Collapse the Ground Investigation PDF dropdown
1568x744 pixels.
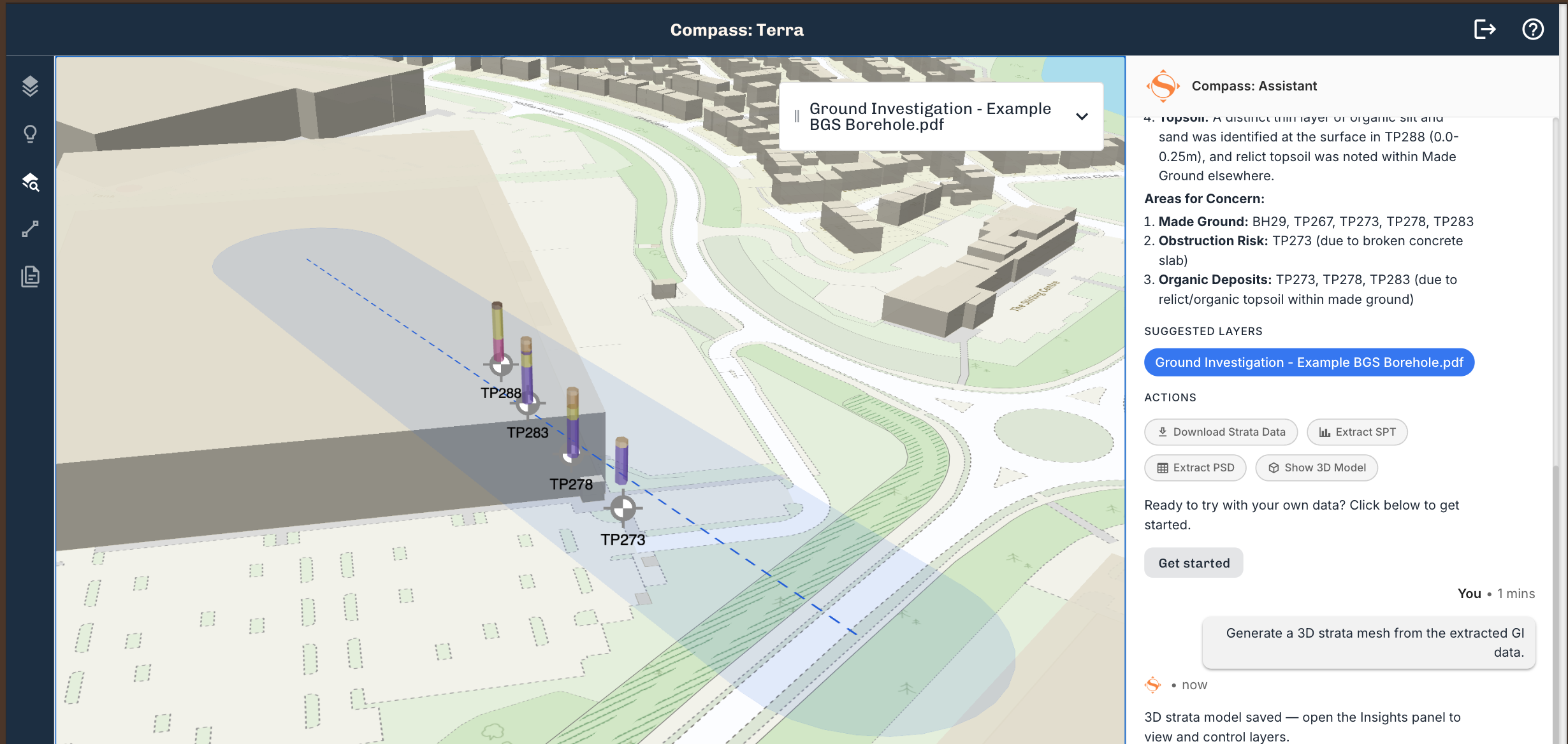pos(1082,117)
